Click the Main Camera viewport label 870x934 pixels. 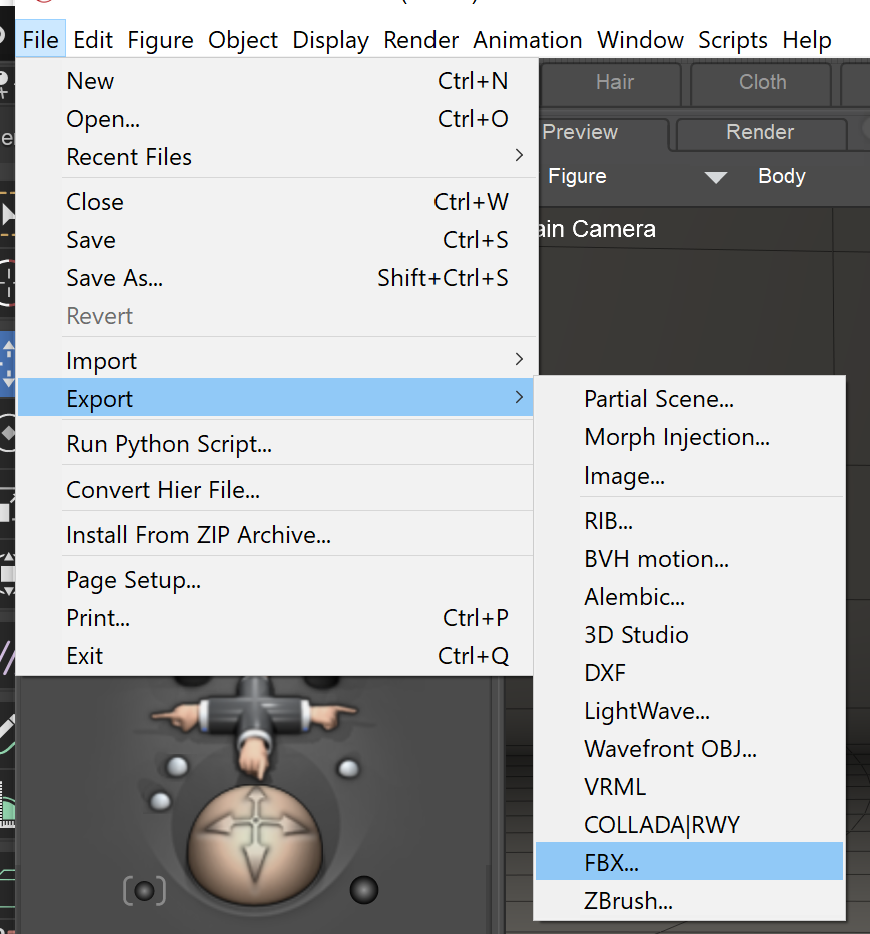click(x=597, y=229)
